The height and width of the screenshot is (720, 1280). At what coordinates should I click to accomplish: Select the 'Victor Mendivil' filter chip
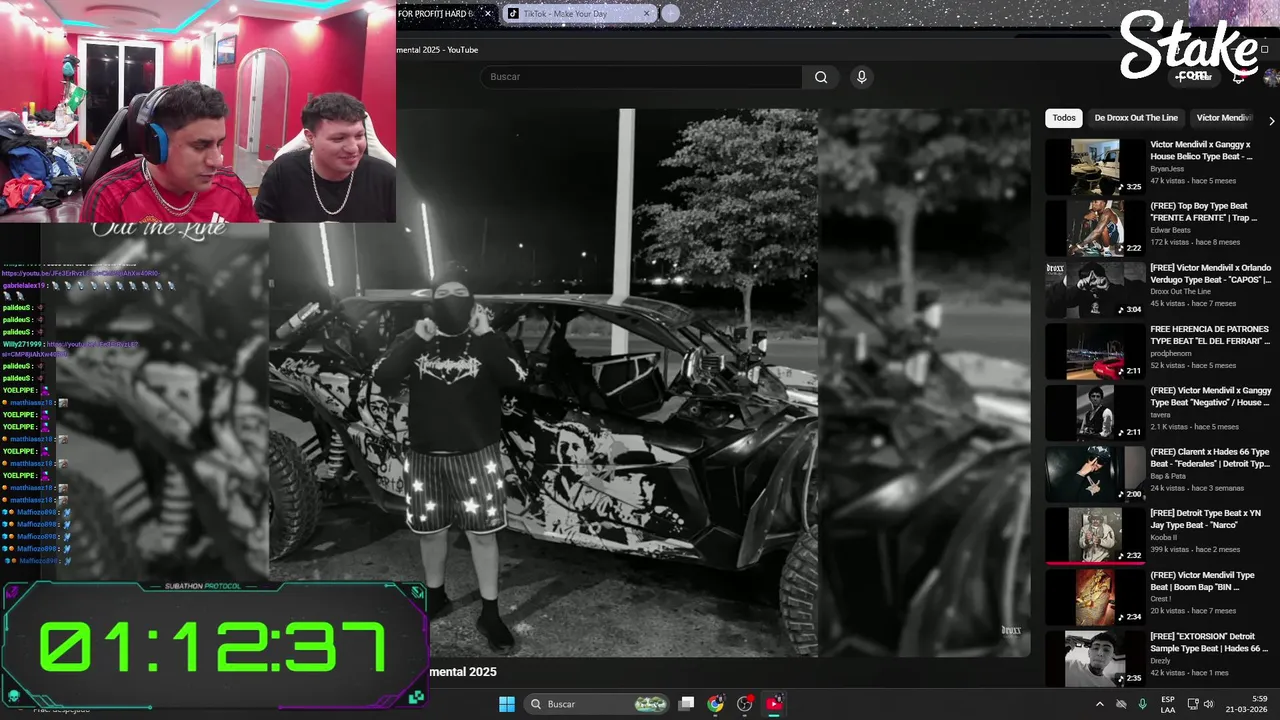tap(1224, 118)
